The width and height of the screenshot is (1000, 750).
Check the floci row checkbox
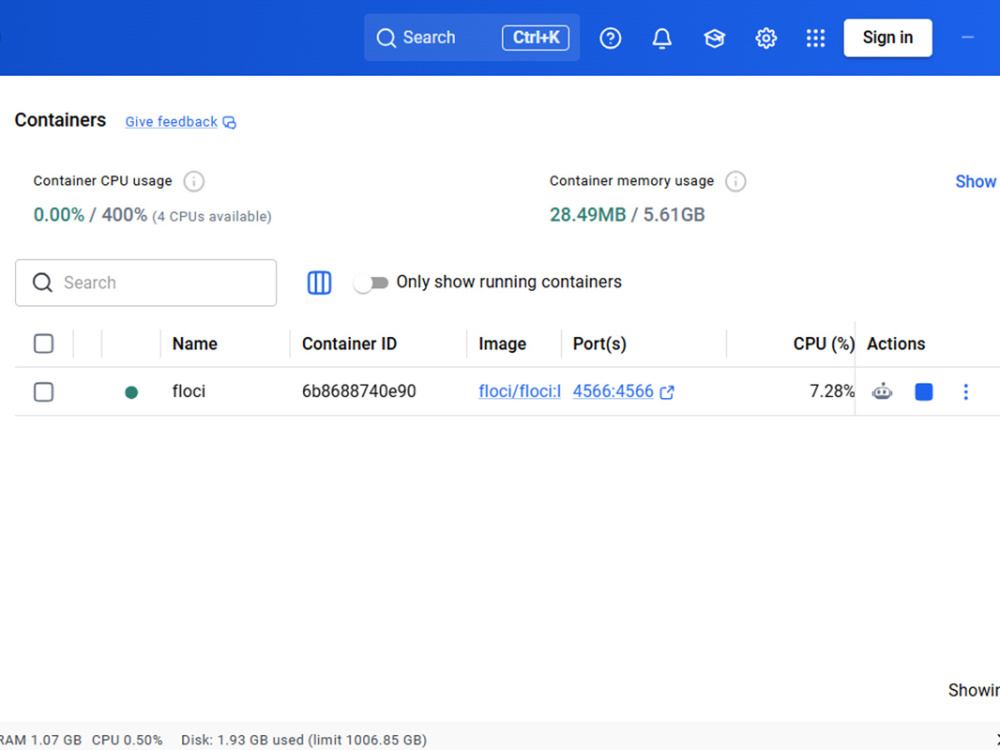[x=43, y=392]
